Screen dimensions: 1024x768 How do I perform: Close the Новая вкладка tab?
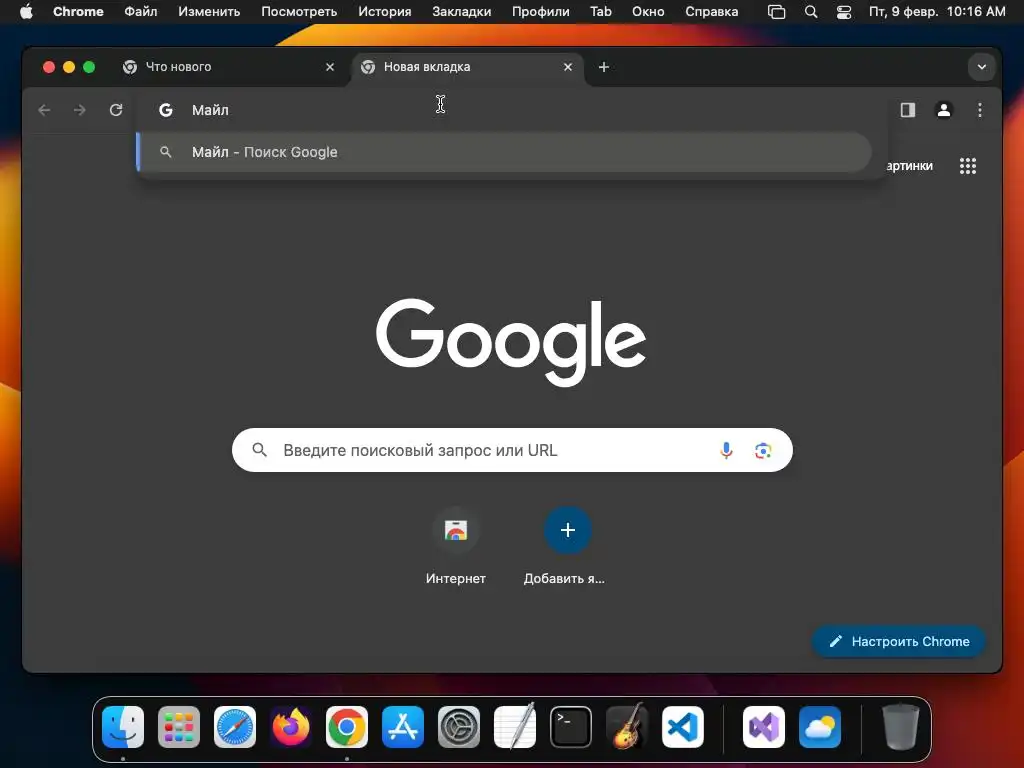[568, 67]
